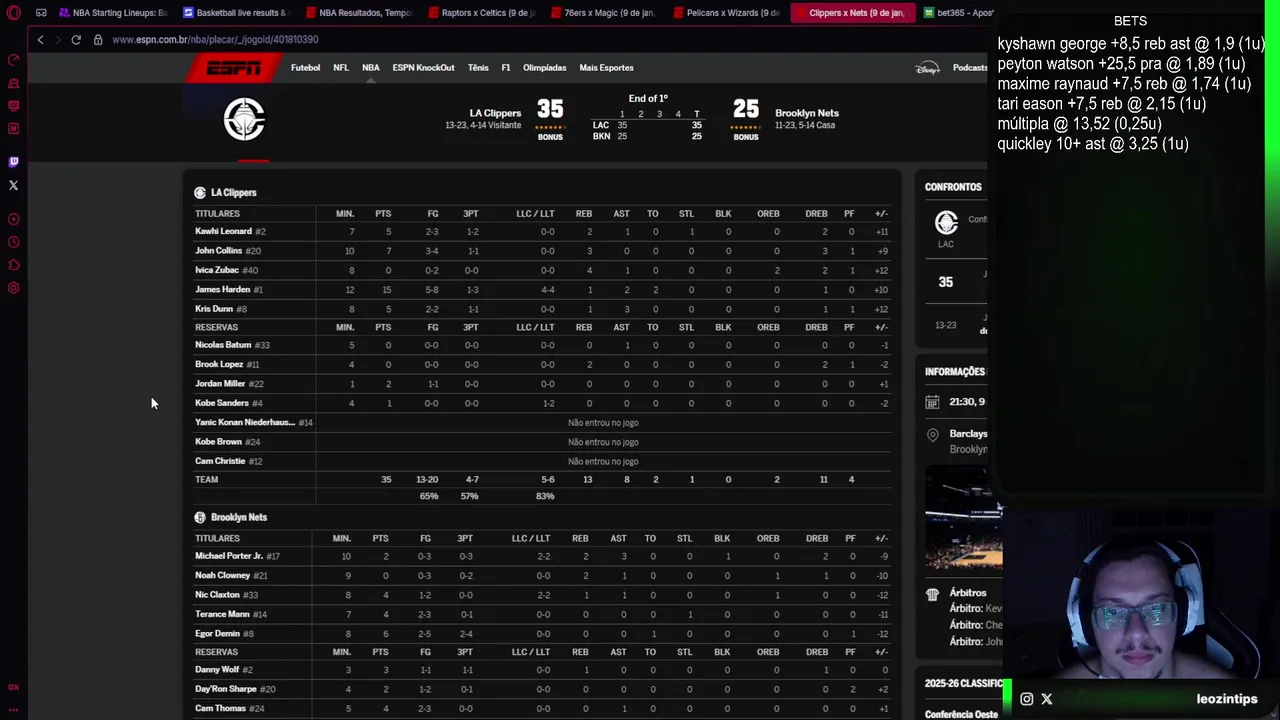
Task: Open Podcasts link in ESPN header
Action: click(970, 68)
